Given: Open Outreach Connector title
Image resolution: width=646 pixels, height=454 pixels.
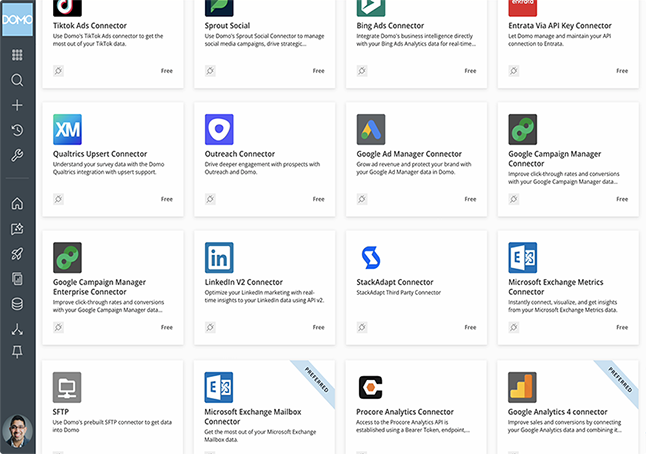Looking at the screenshot, I should [x=240, y=154].
